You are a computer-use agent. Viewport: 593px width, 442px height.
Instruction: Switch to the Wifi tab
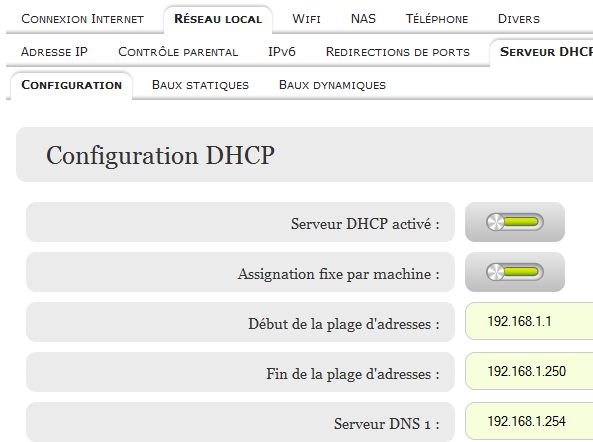tap(306, 19)
